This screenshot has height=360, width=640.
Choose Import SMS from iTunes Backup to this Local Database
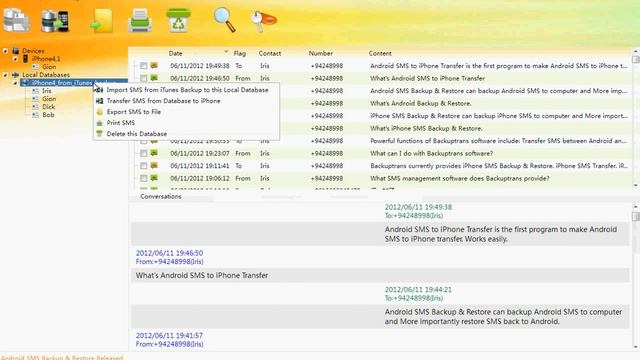click(x=187, y=90)
